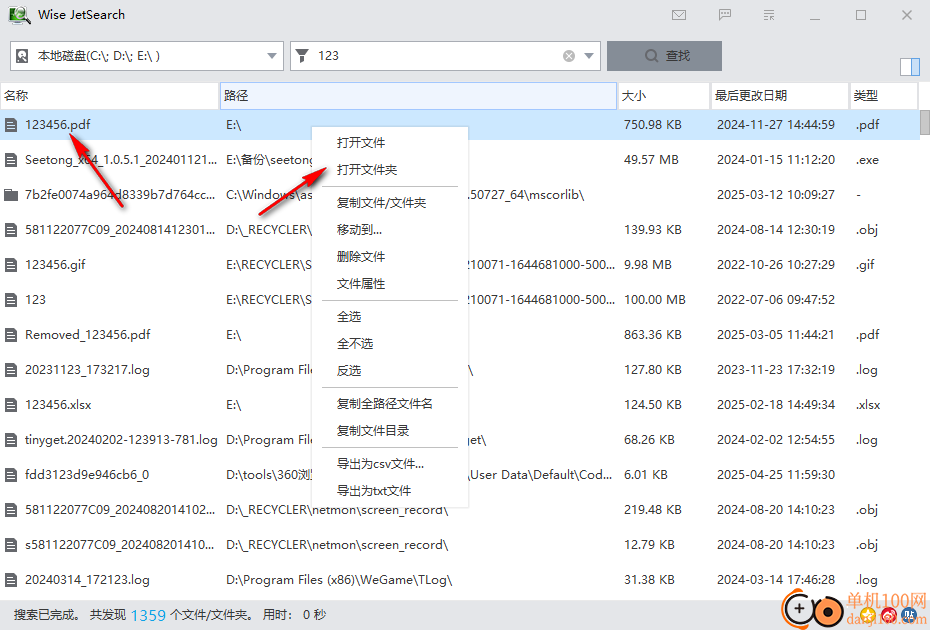This screenshot has height=630, width=930.
Task: Expand the local disk location dropdown
Action: click(x=272, y=56)
